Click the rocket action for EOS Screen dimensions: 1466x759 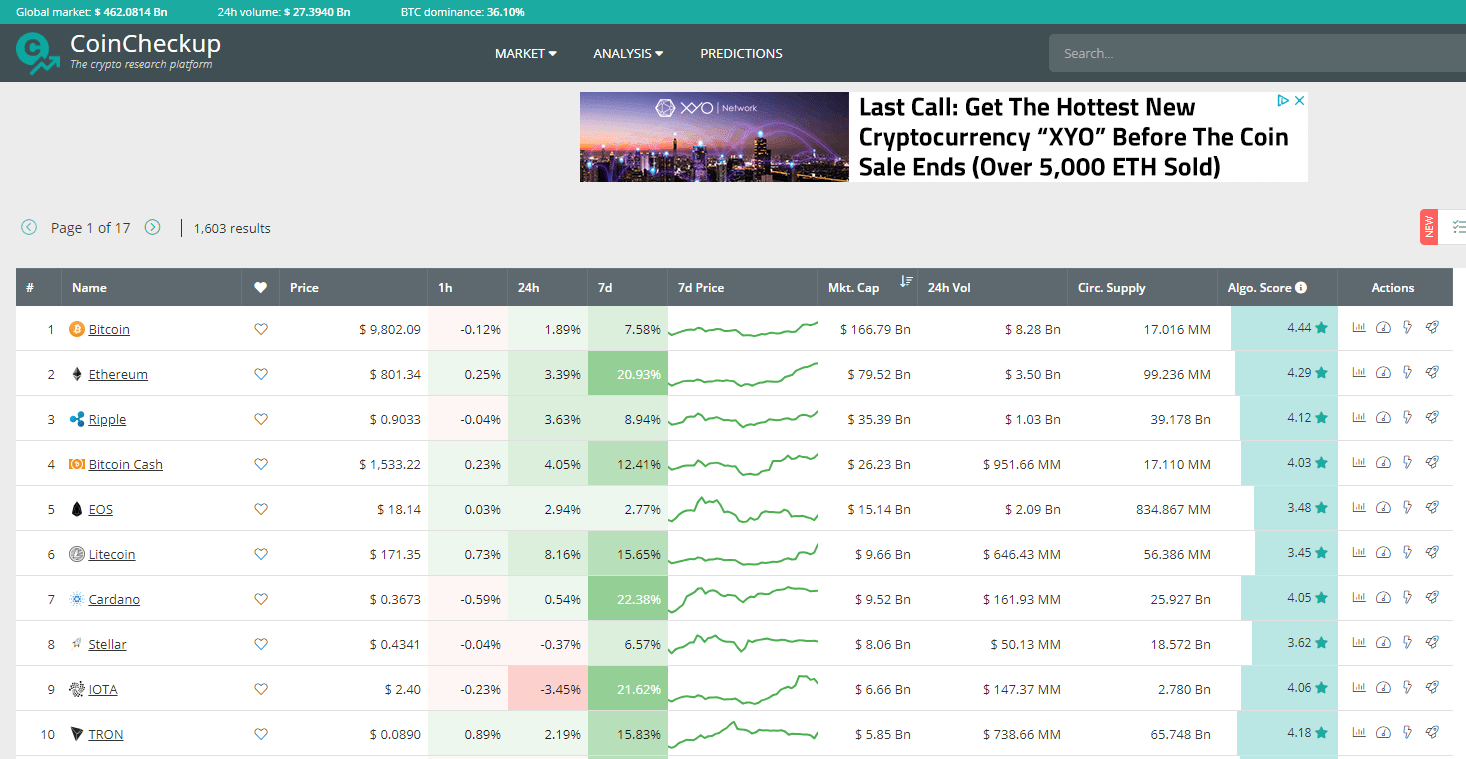coord(1432,507)
